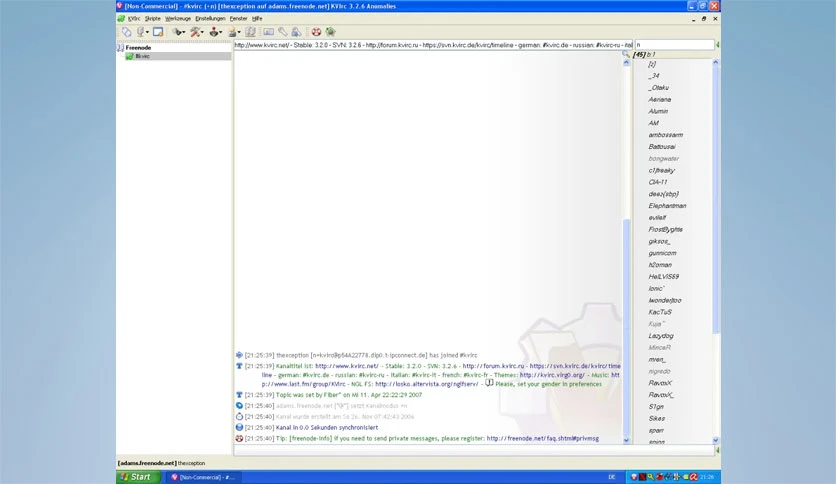
Task: Select user KacTuS in the nick list
Action: click(660, 312)
